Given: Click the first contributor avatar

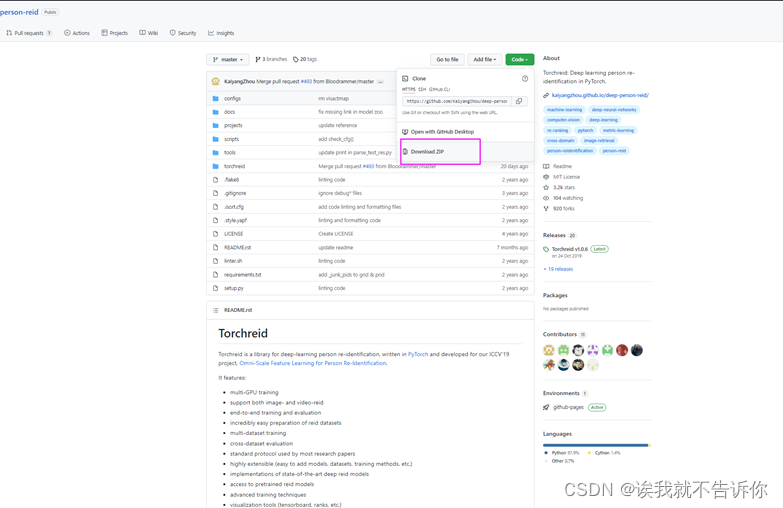Looking at the screenshot, I should click(x=549, y=350).
